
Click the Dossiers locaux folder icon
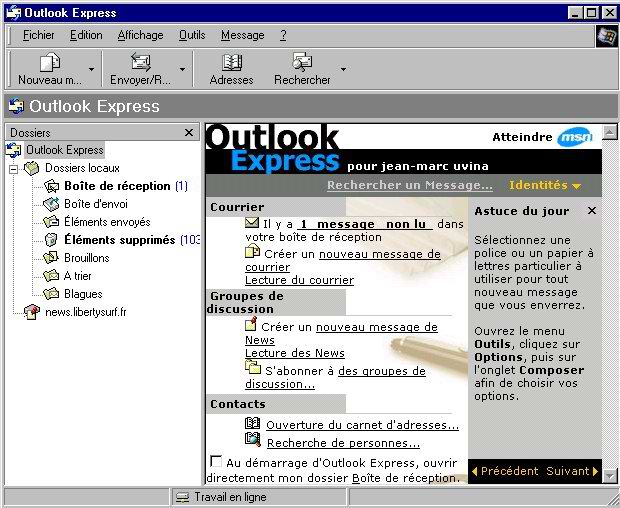coord(32,168)
